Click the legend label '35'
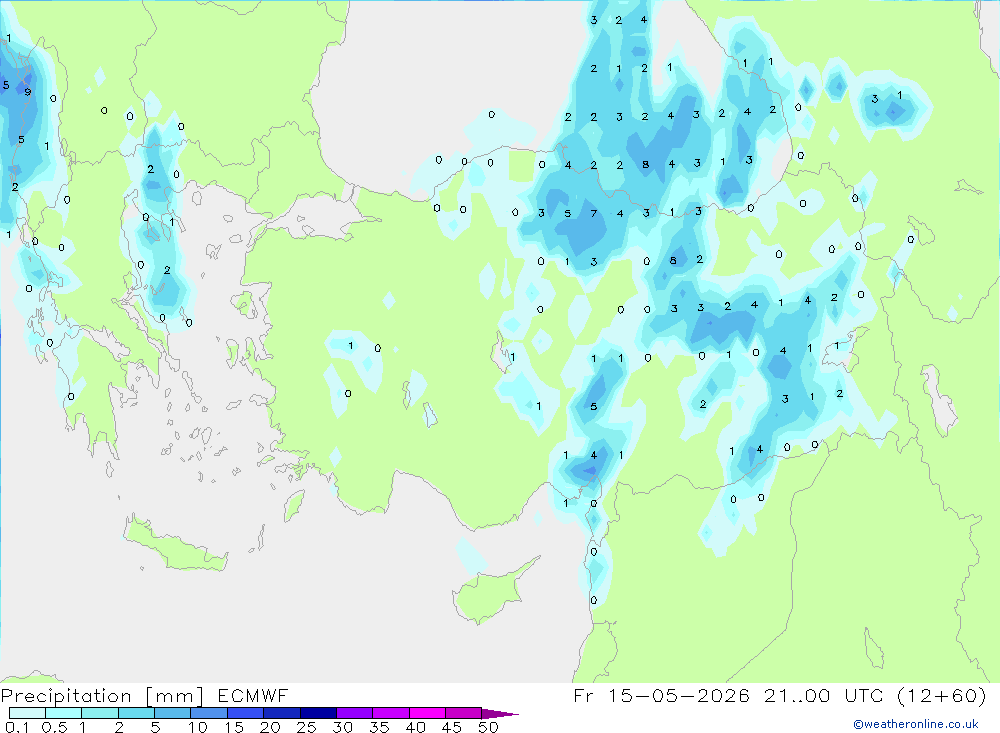Image resolution: width=1000 pixels, height=733 pixels. pos(379,727)
